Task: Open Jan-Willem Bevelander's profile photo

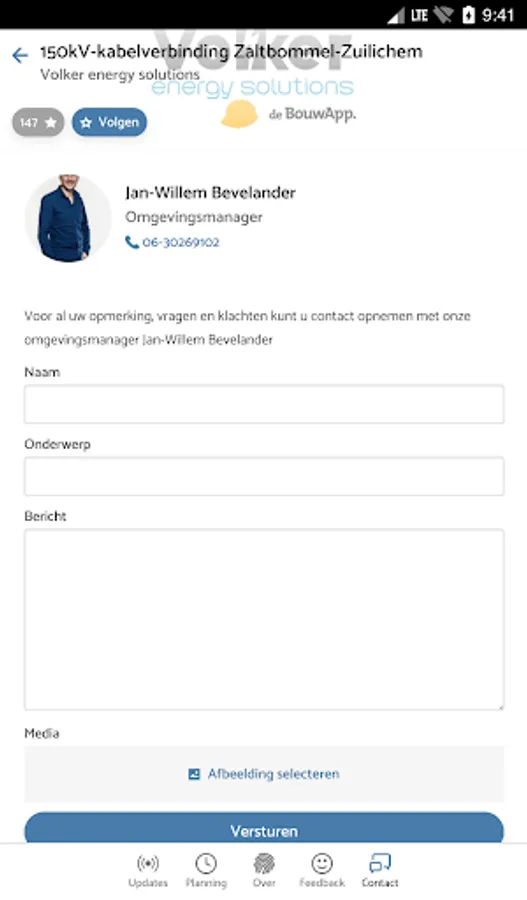Action: coord(68,218)
